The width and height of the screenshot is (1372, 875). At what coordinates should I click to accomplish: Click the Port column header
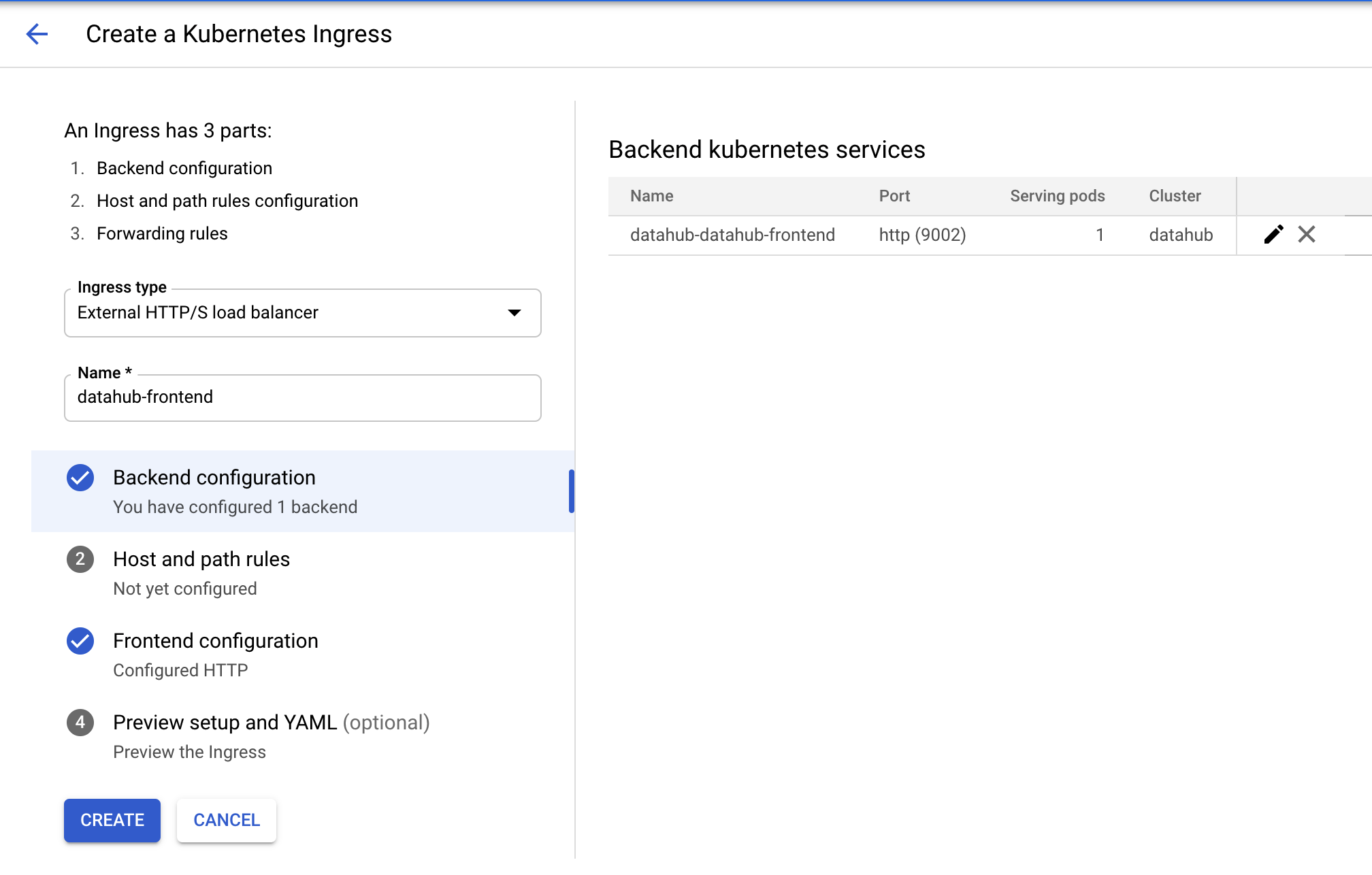(894, 196)
